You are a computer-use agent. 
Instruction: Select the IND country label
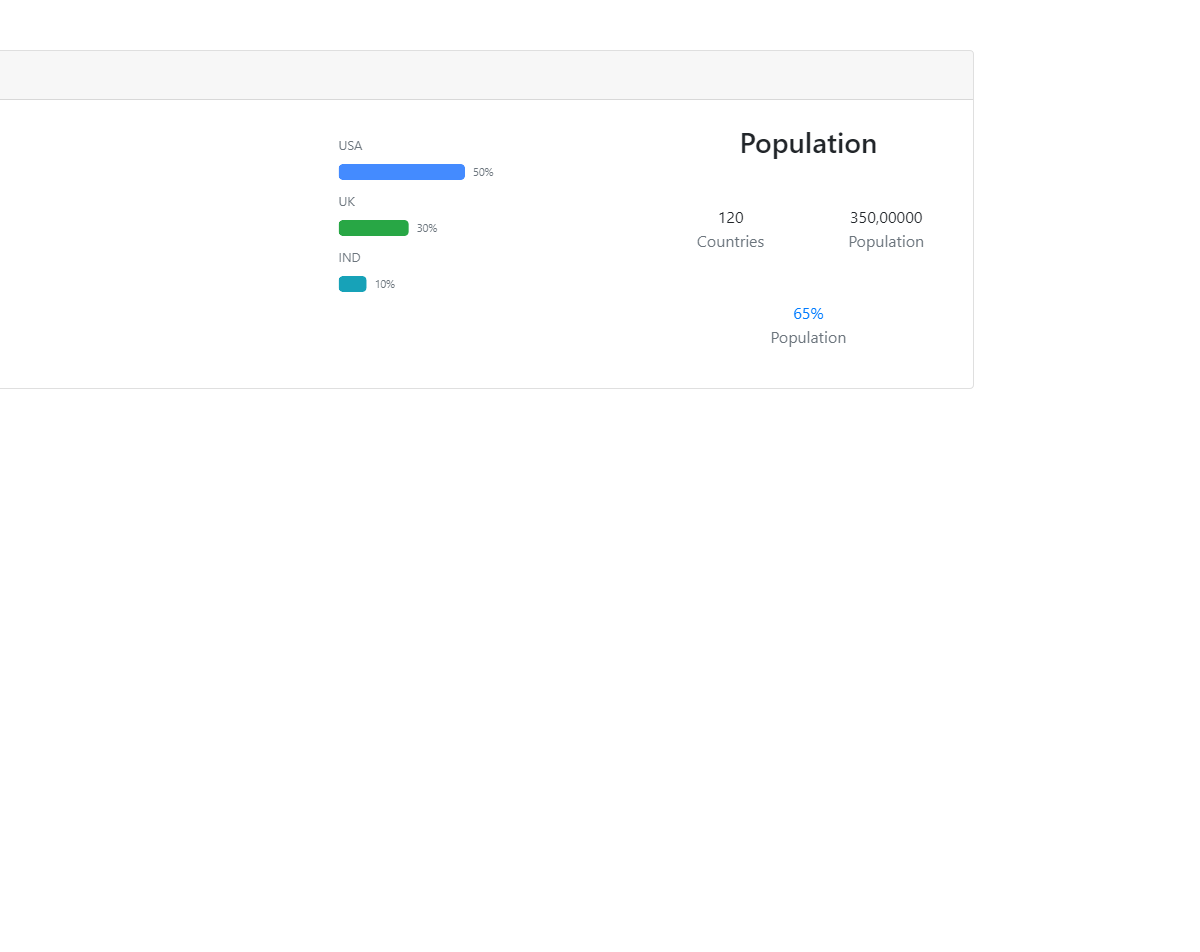coord(349,258)
